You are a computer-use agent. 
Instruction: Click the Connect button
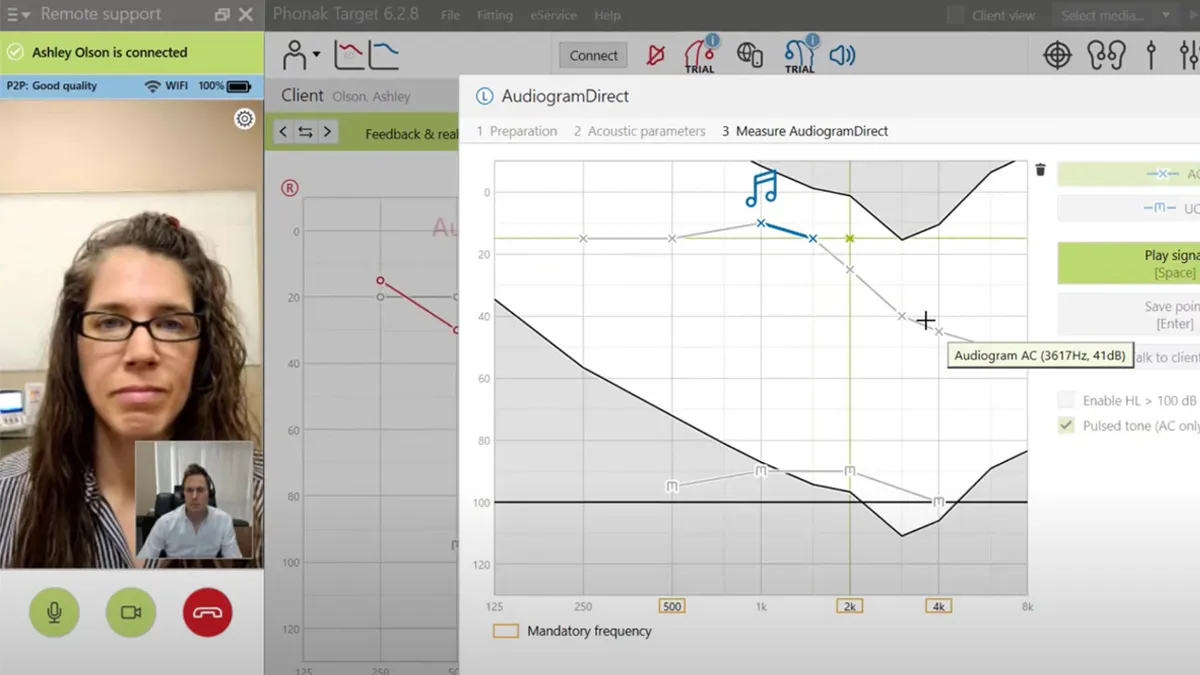tap(594, 56)
